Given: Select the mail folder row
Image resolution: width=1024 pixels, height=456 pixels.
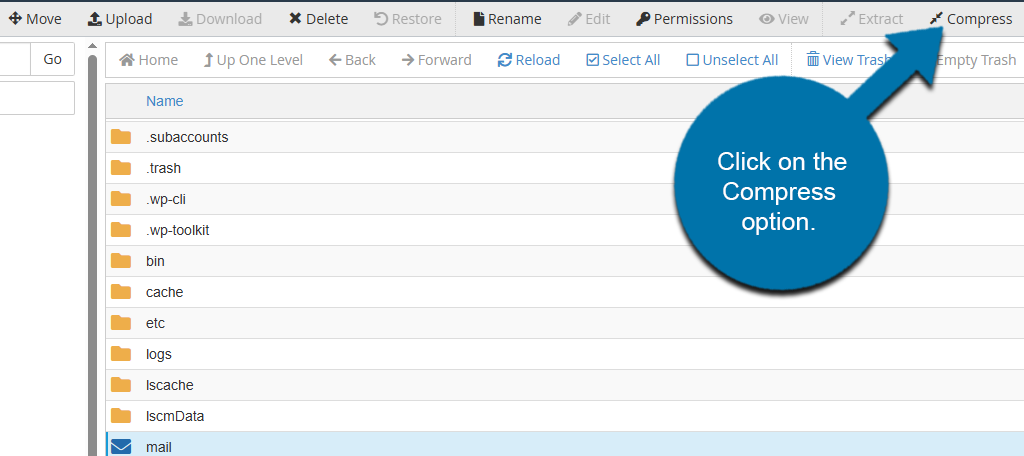Looking at the screenshot, I should [x=159, y=447].
